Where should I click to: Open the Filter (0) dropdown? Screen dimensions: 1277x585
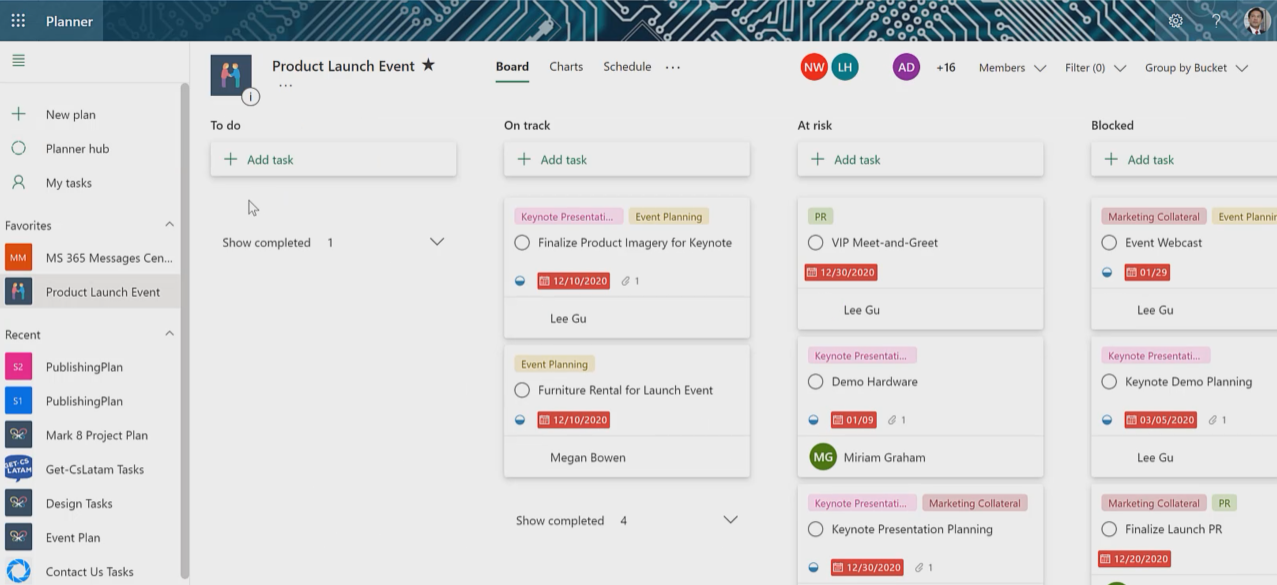(1095, 68)
